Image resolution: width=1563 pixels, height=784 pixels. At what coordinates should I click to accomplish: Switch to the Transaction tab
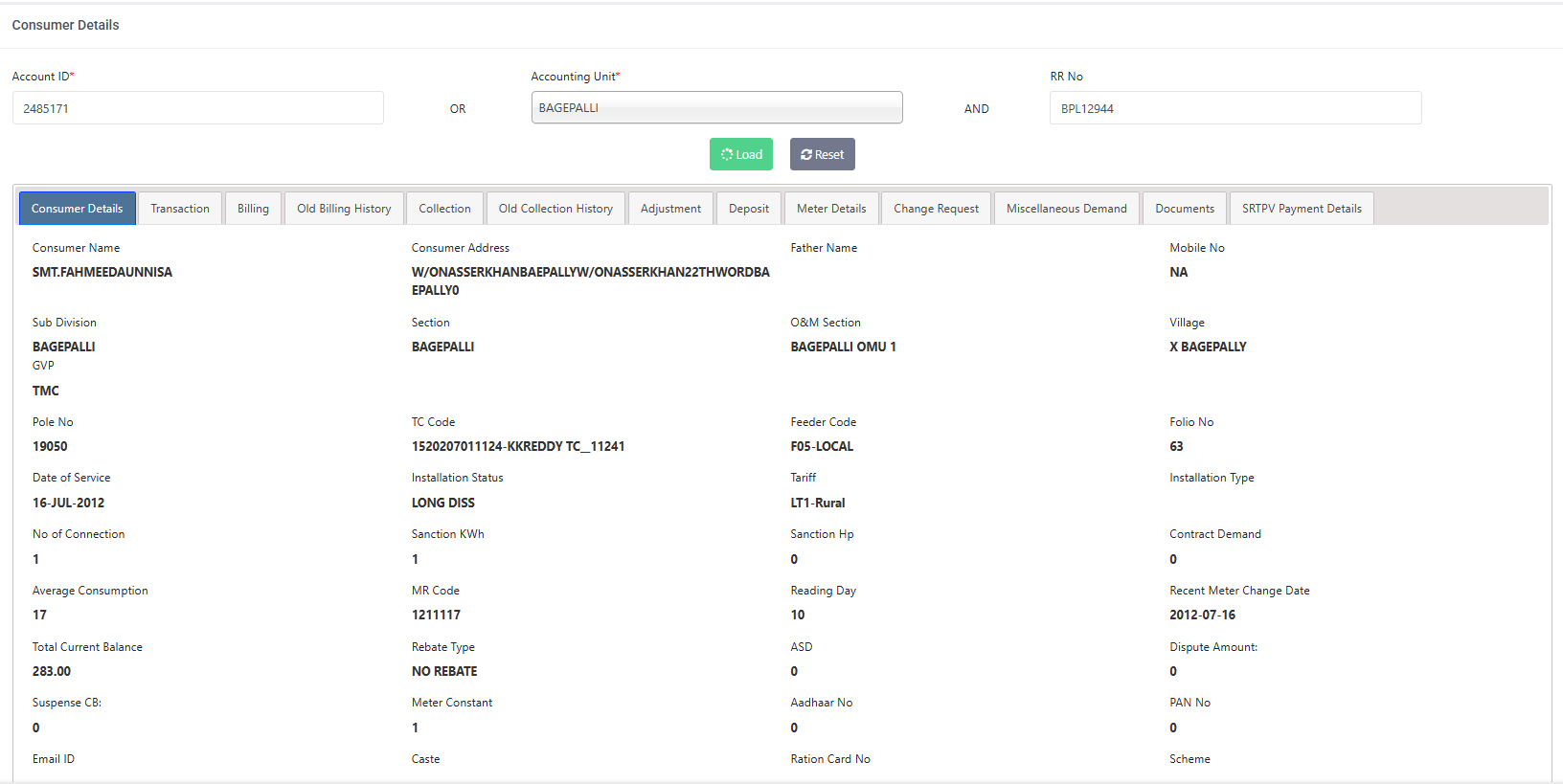click(180, 209)
